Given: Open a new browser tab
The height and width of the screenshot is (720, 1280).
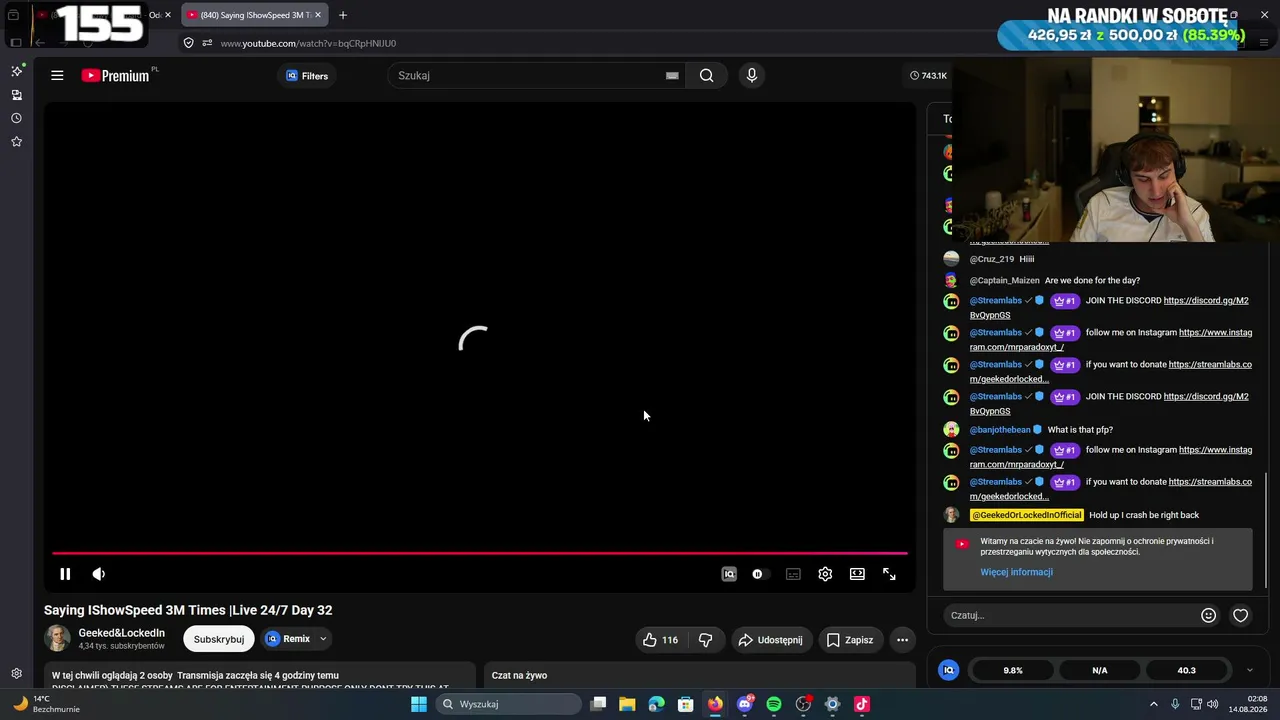Looking at the screenshot, I should tap(343, 15).
